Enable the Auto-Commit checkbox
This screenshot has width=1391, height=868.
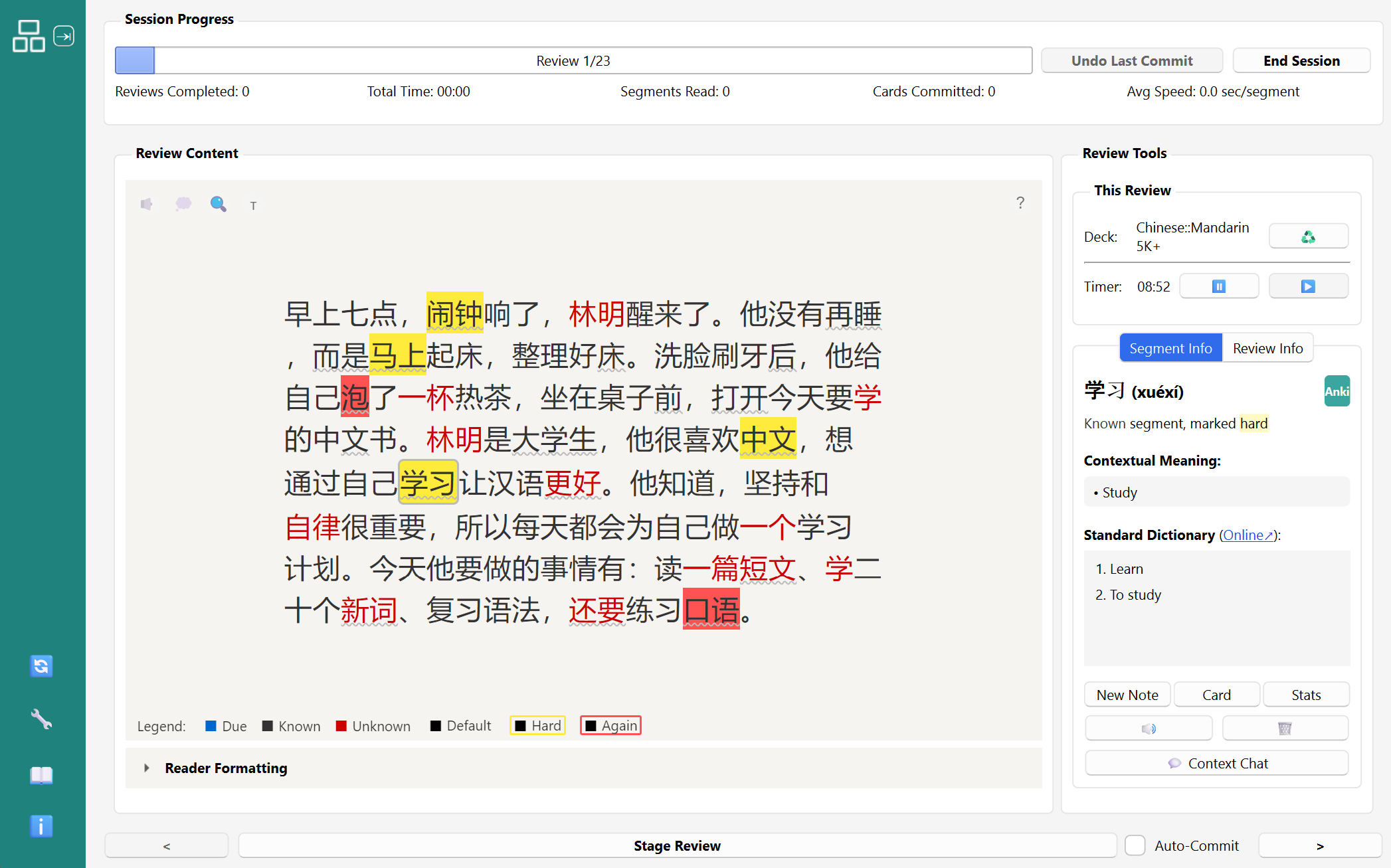[1135, 845]
